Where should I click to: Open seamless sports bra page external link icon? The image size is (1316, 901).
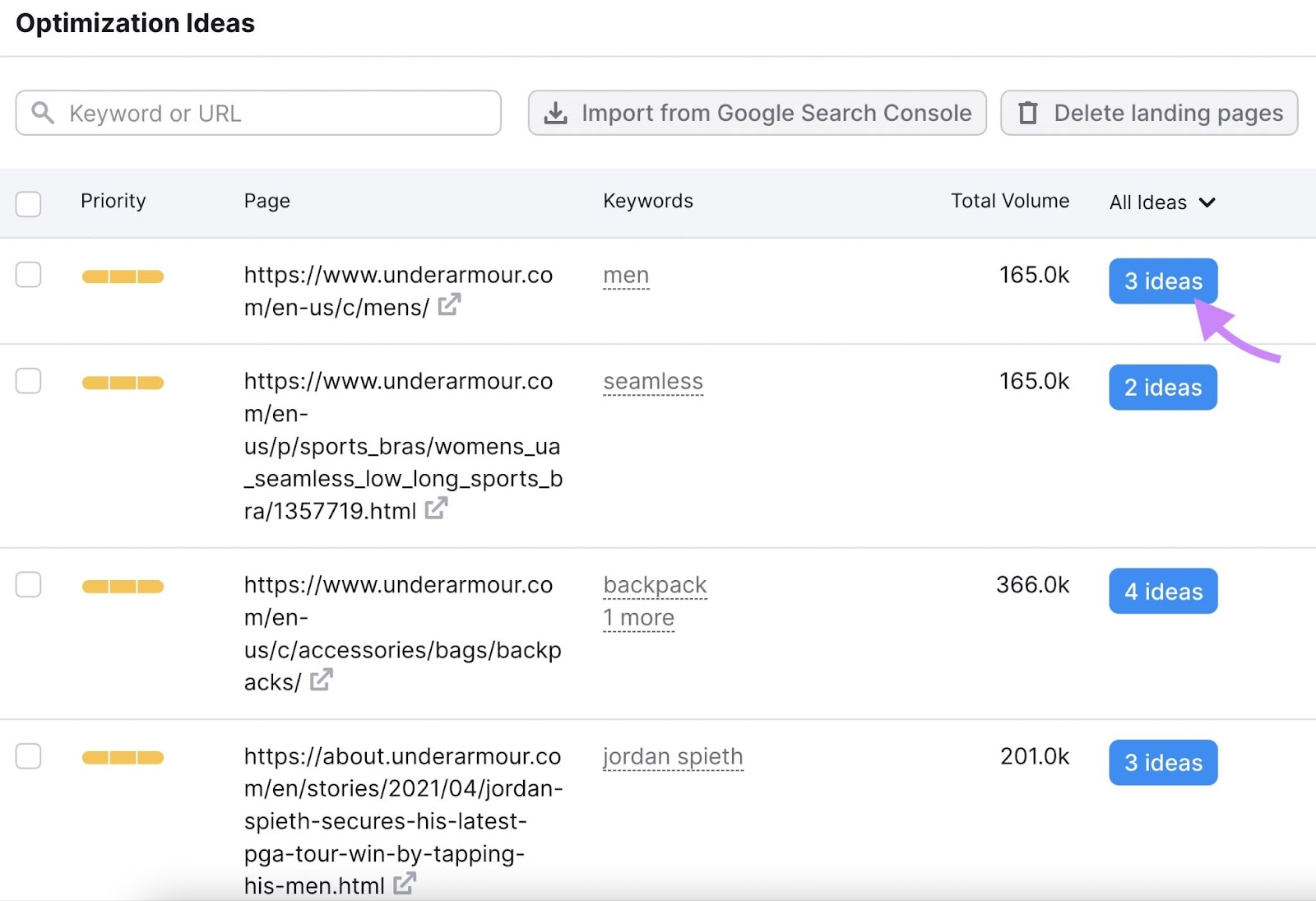pyautogui.click(x=435, y=509)
